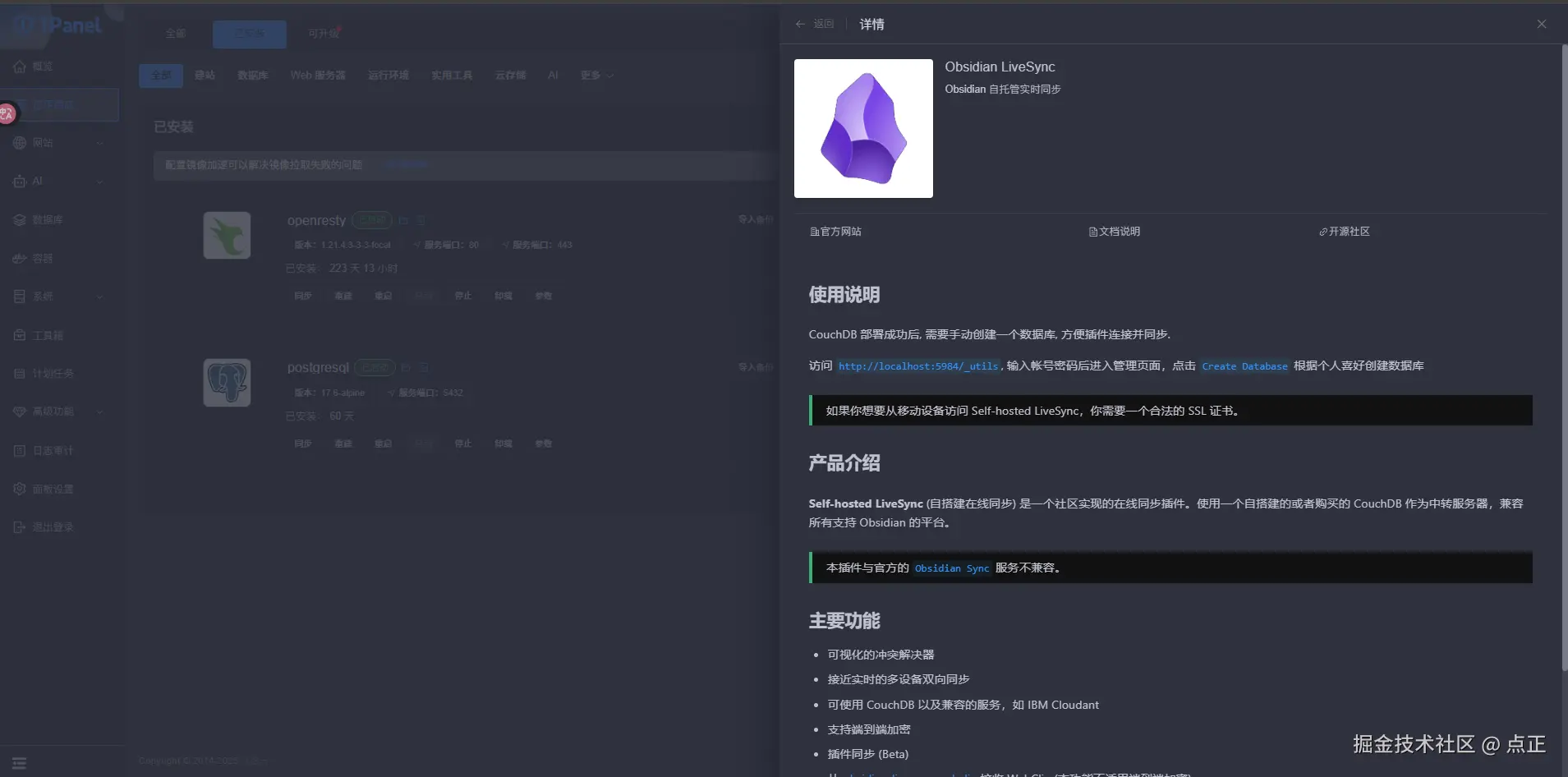Open the 开源社区 link
The height and width of the screenshot is (777, 1568).
(x=1345, y=232)
